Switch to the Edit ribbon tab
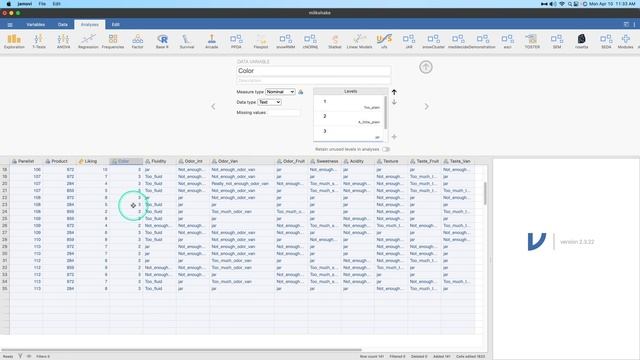Image resolution: width=640 pixels, height=360 pixels. pos(116,25)
